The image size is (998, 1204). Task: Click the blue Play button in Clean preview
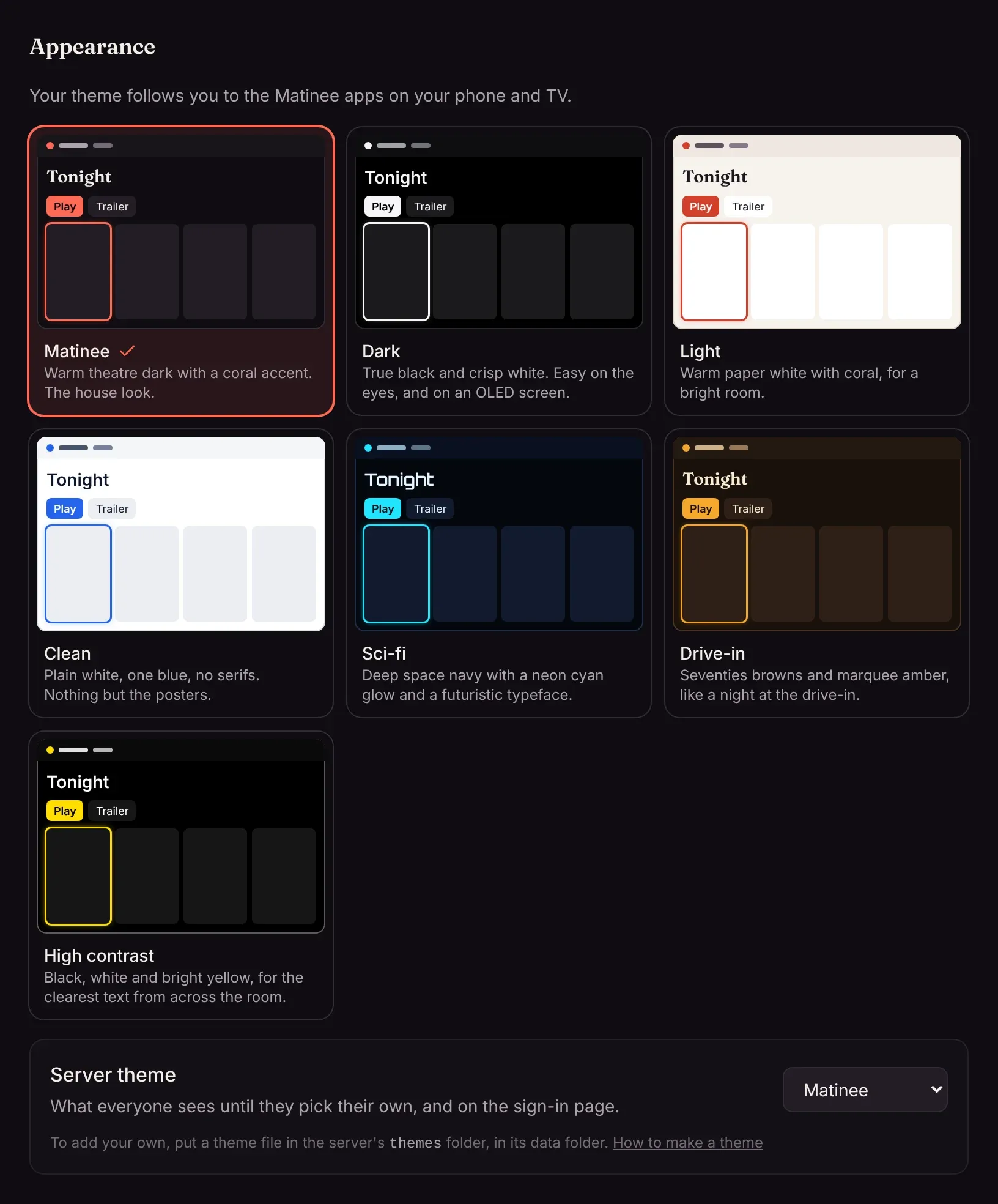coord(65,508)
